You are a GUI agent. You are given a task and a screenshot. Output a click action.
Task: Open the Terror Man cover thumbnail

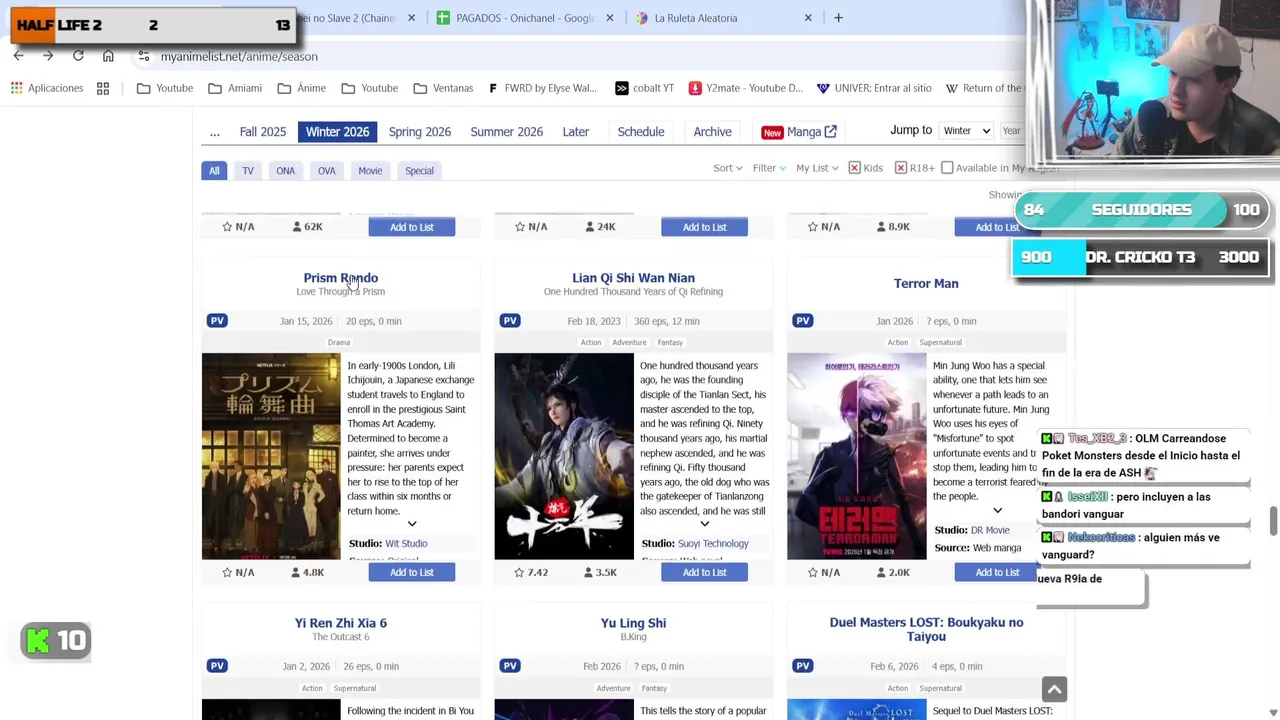point(857,456)
